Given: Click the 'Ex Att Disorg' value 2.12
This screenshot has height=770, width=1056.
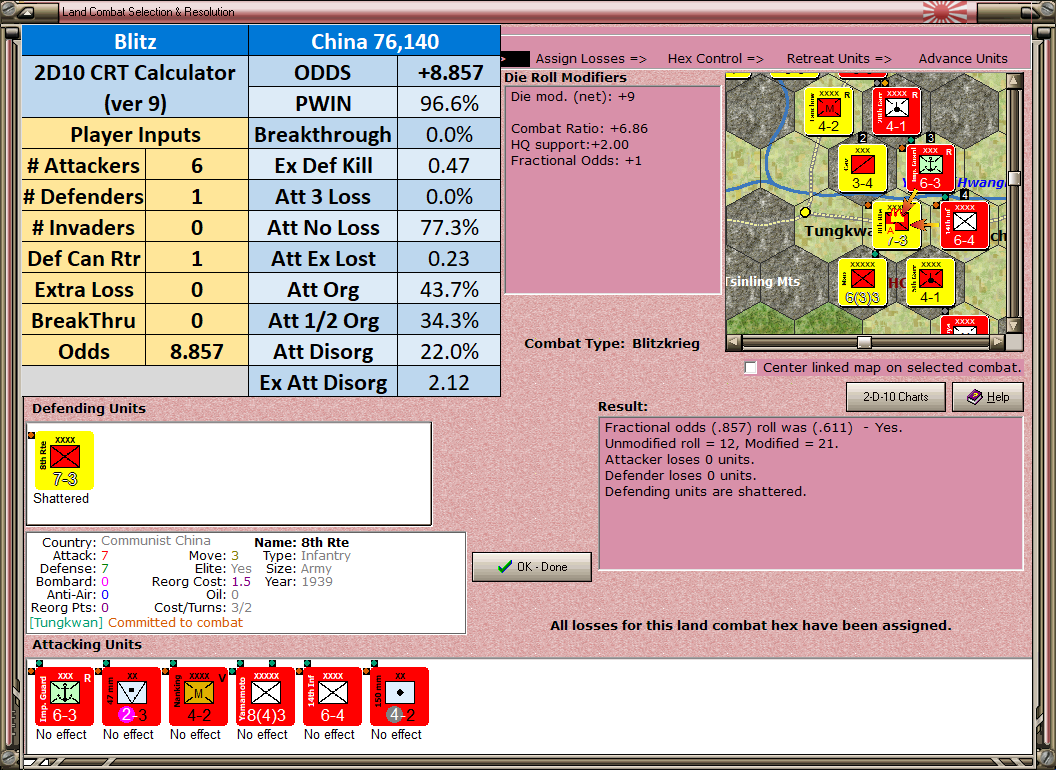Looking at the screenshot, I should point(449,383).
